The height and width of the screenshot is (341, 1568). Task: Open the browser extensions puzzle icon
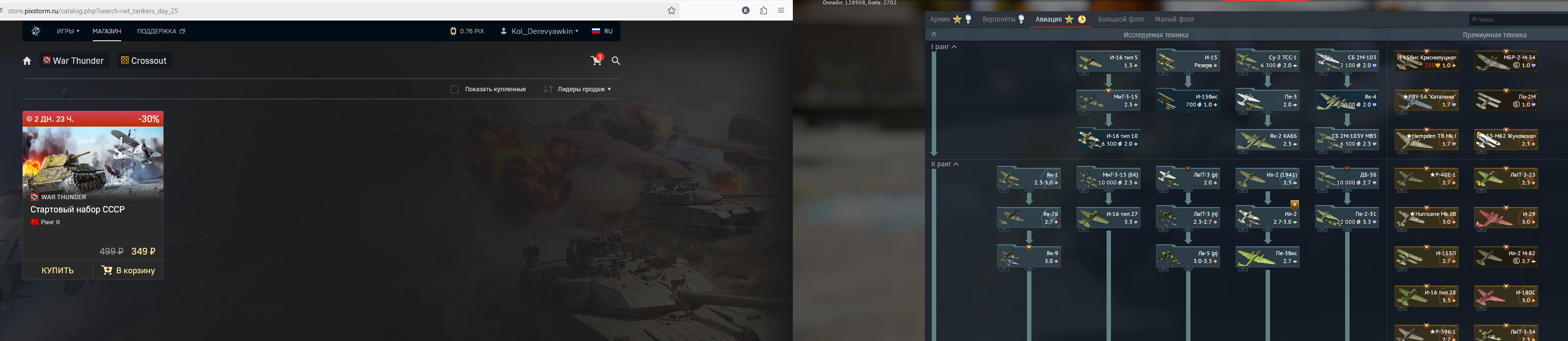coord(763,10)
